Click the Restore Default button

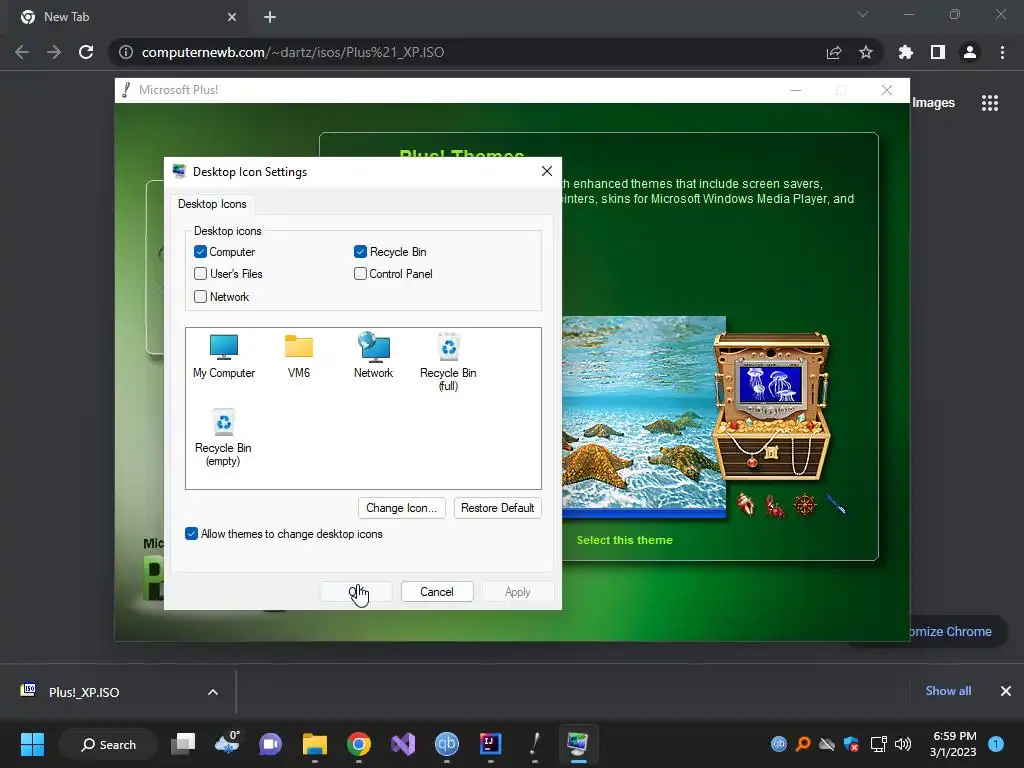coord(498,507)
